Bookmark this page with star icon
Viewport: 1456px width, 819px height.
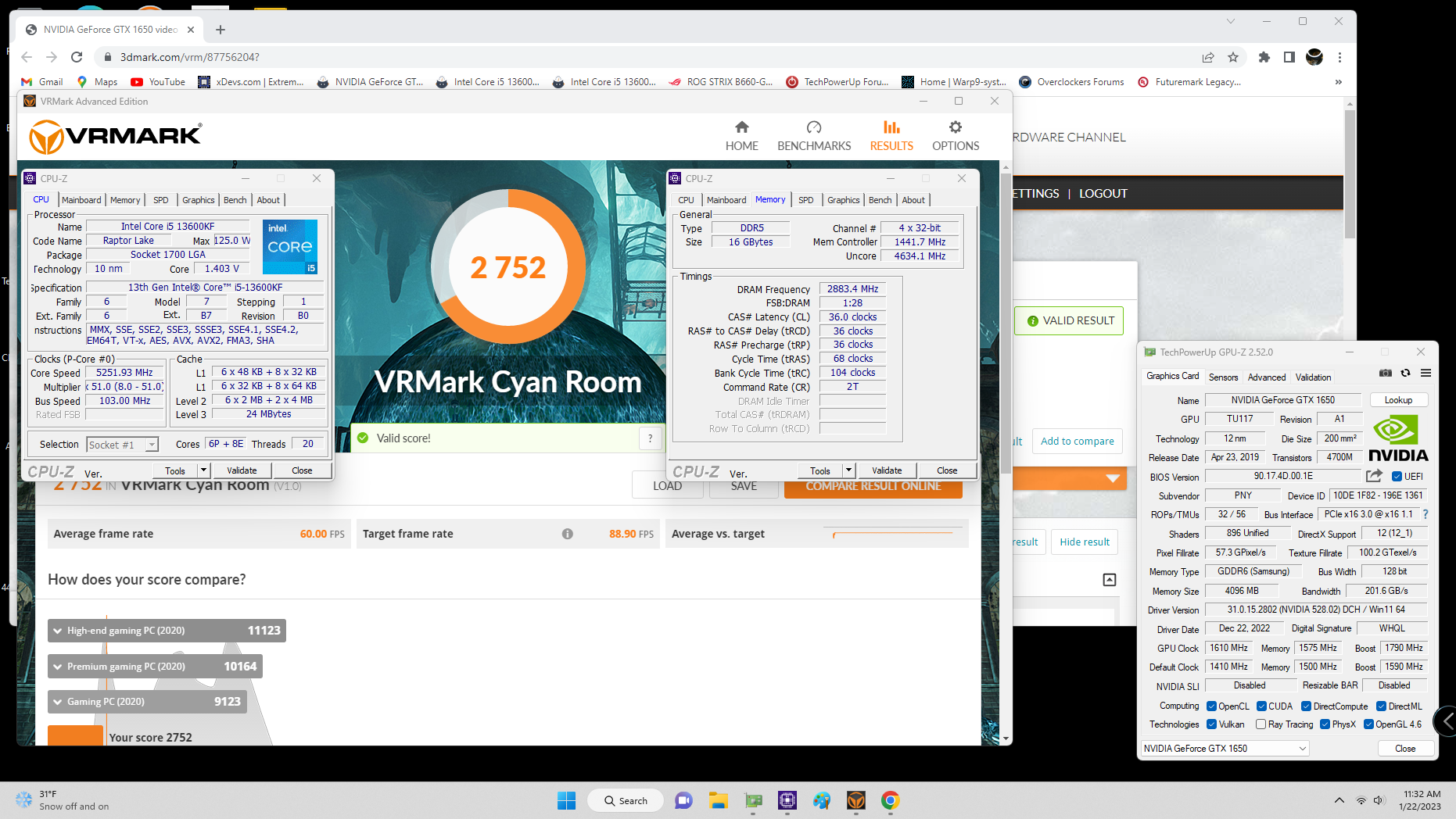click(x=1233, y=57)
